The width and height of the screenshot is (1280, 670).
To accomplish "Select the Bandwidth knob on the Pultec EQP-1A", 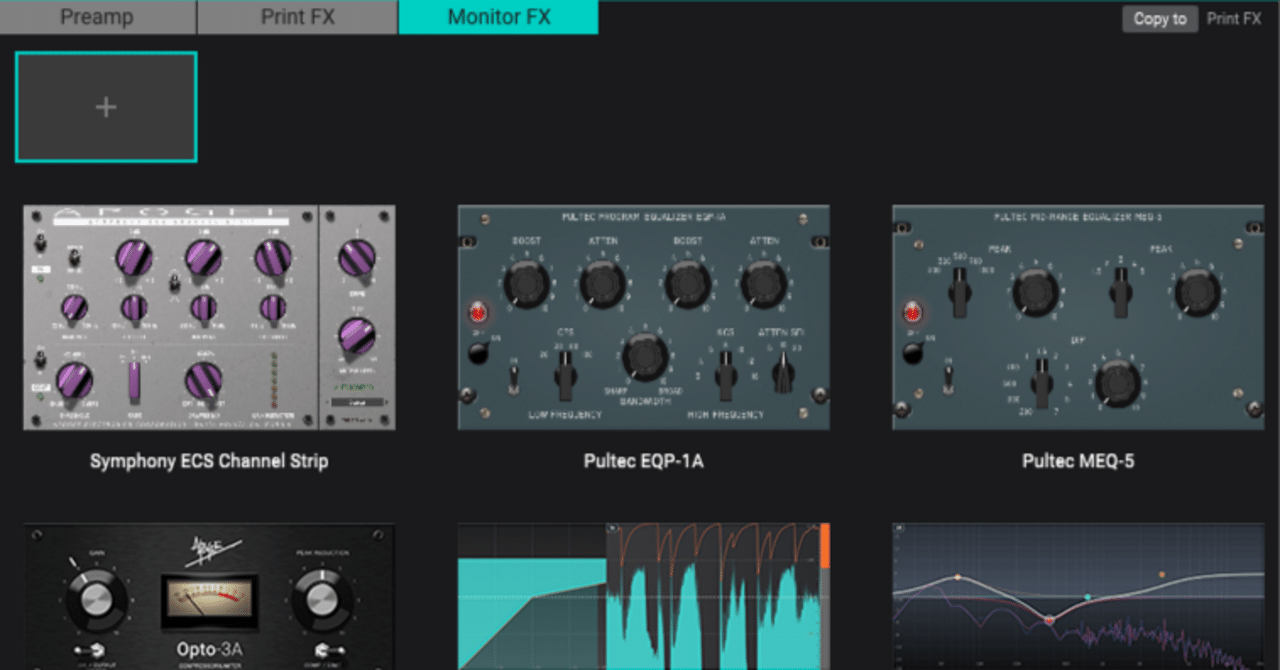I will pos(645,358).
